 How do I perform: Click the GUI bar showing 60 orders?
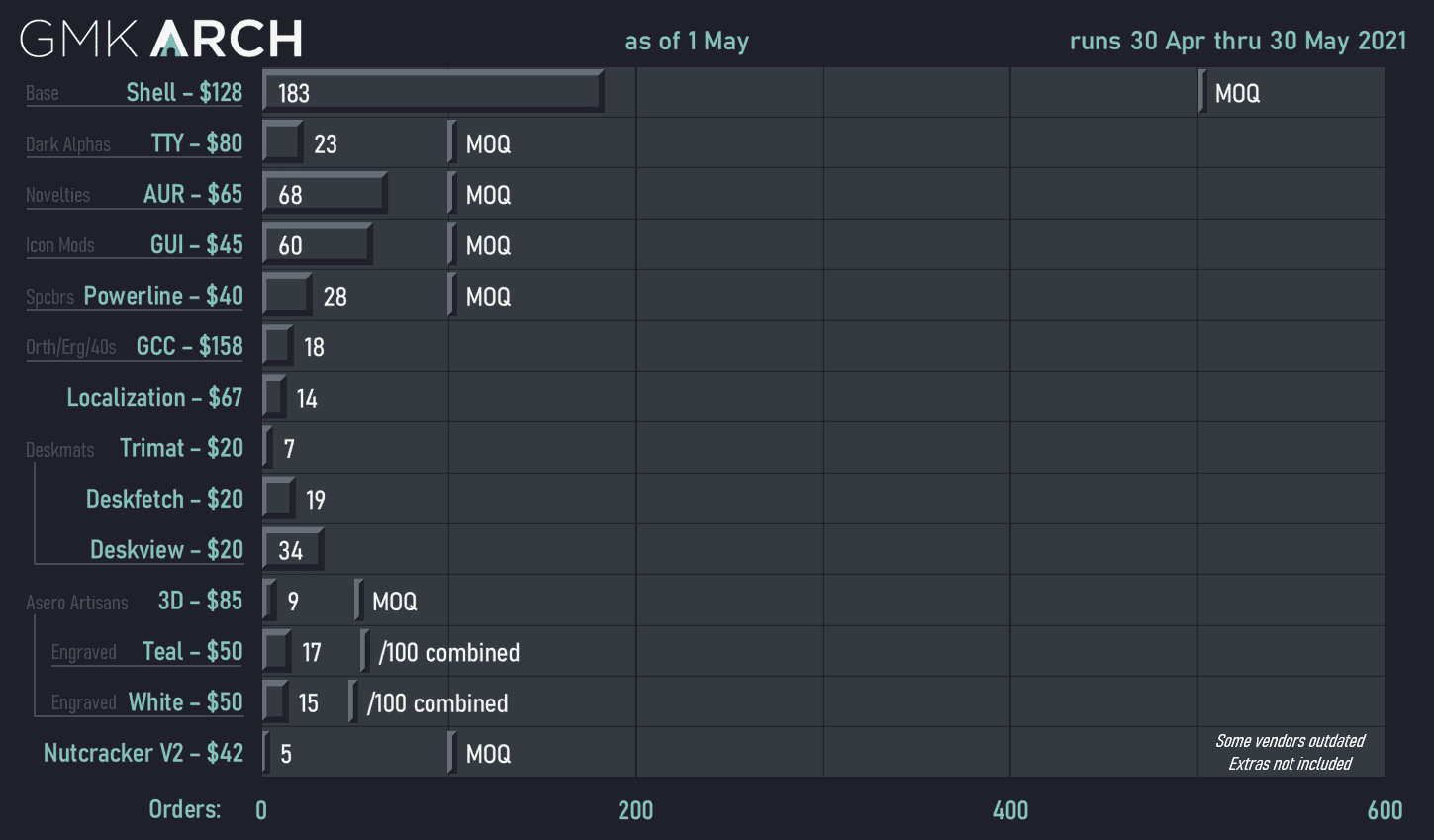pyautogui.click(x=317, y=245)
